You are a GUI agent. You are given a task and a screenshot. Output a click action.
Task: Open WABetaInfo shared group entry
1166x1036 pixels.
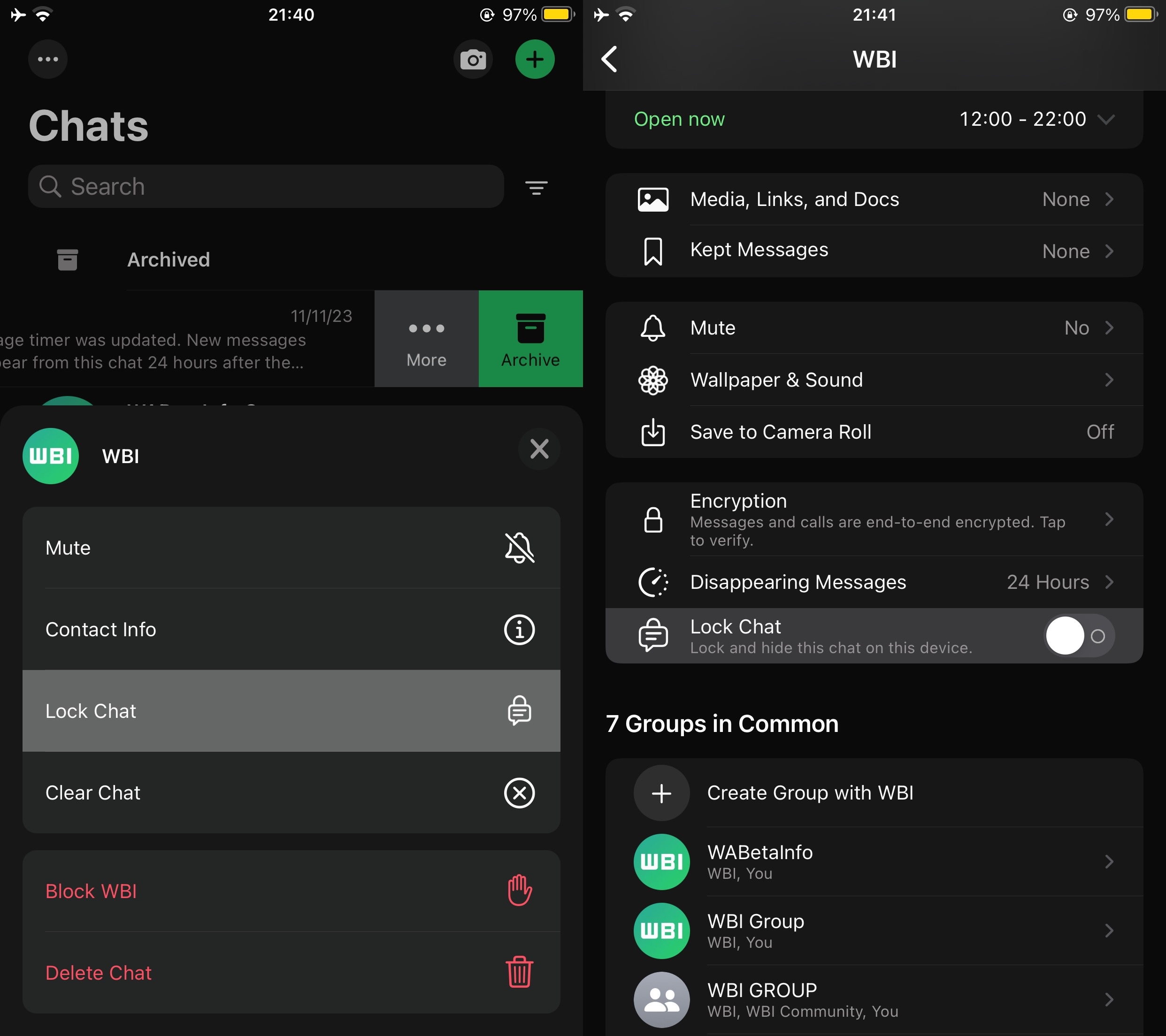point(874,862)
